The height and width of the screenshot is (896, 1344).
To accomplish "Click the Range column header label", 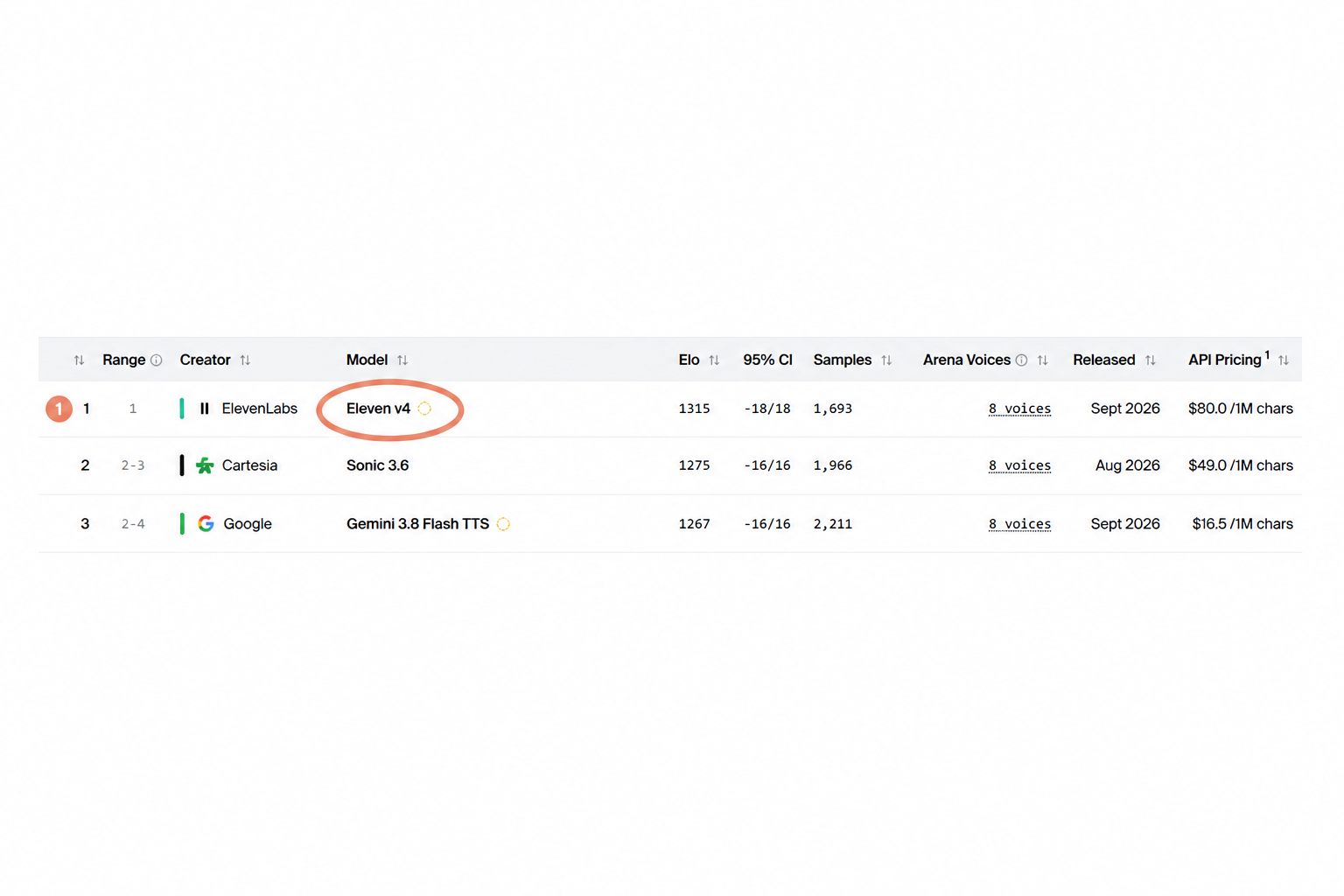I will [x=123, y=360].
